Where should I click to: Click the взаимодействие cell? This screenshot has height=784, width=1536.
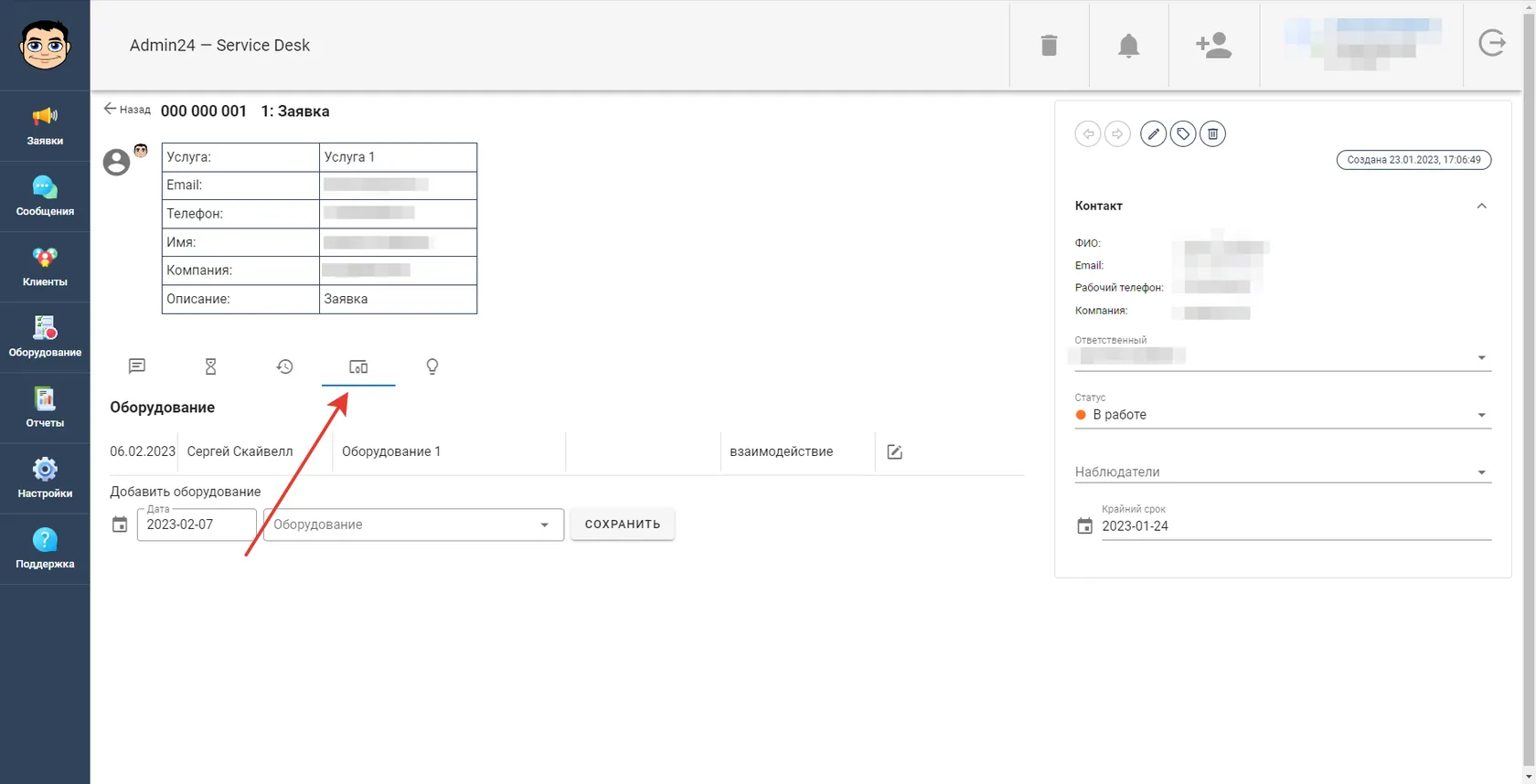tap(797, 451)
